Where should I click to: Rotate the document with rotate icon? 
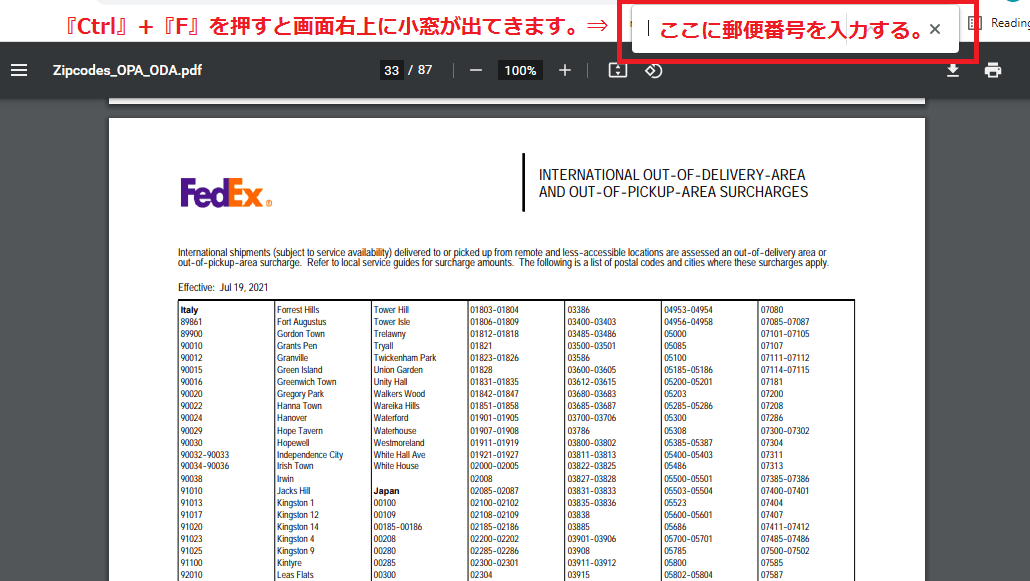[x=653, y=70]
